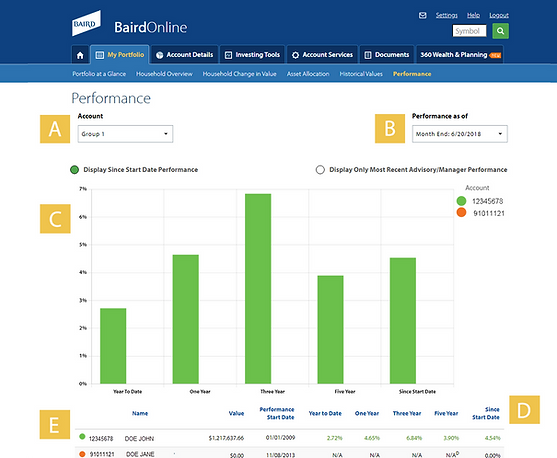557x458 pixels.
Task: Go to Household Overview
Action: tap(164, 74)
